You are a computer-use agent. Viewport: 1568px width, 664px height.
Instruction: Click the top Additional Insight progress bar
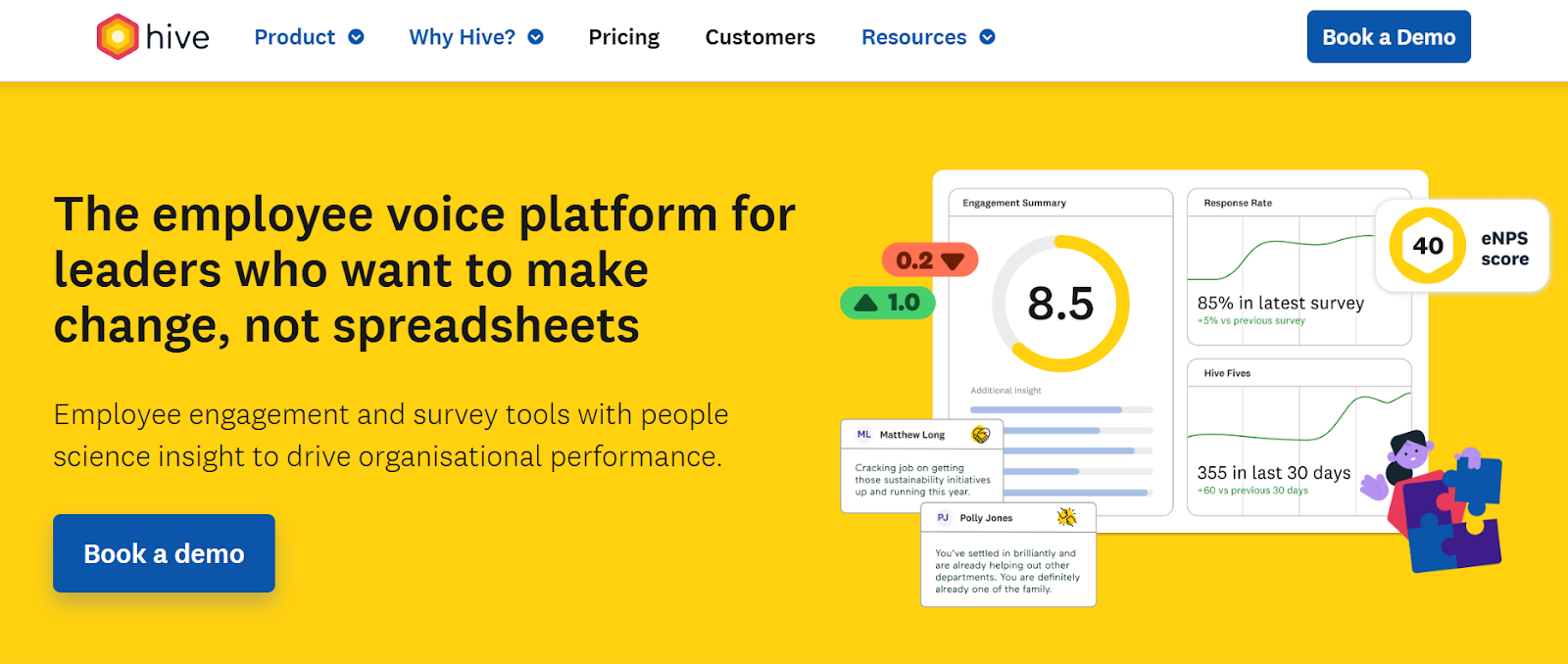(1061, 409)
